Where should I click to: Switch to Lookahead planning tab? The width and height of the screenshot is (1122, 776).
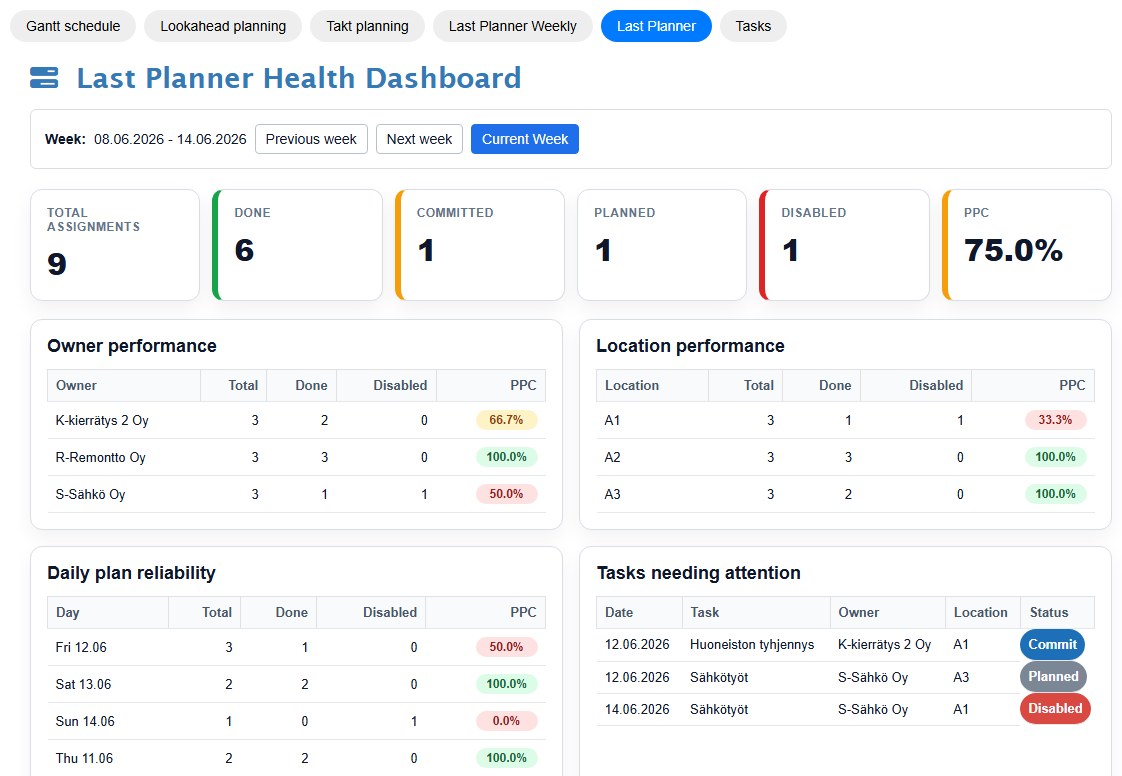point(223,26)
